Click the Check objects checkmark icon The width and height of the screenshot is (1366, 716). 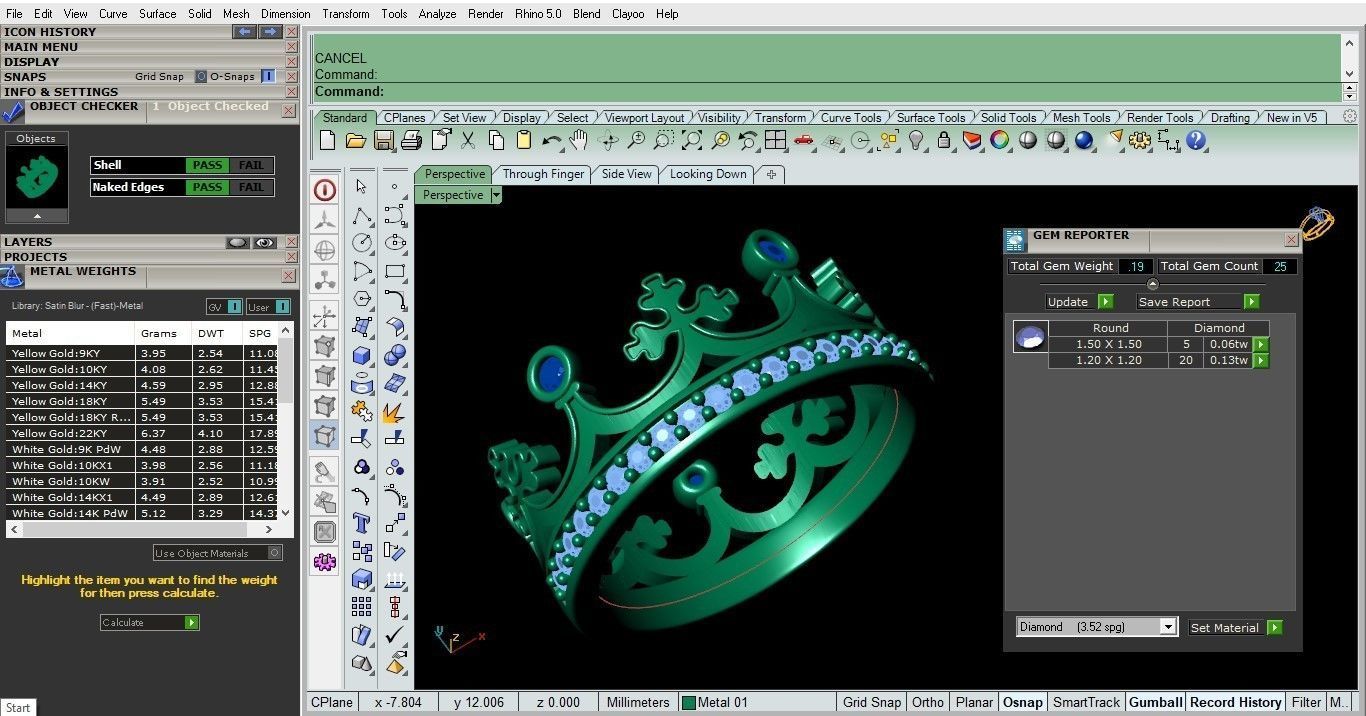[394, 635]
